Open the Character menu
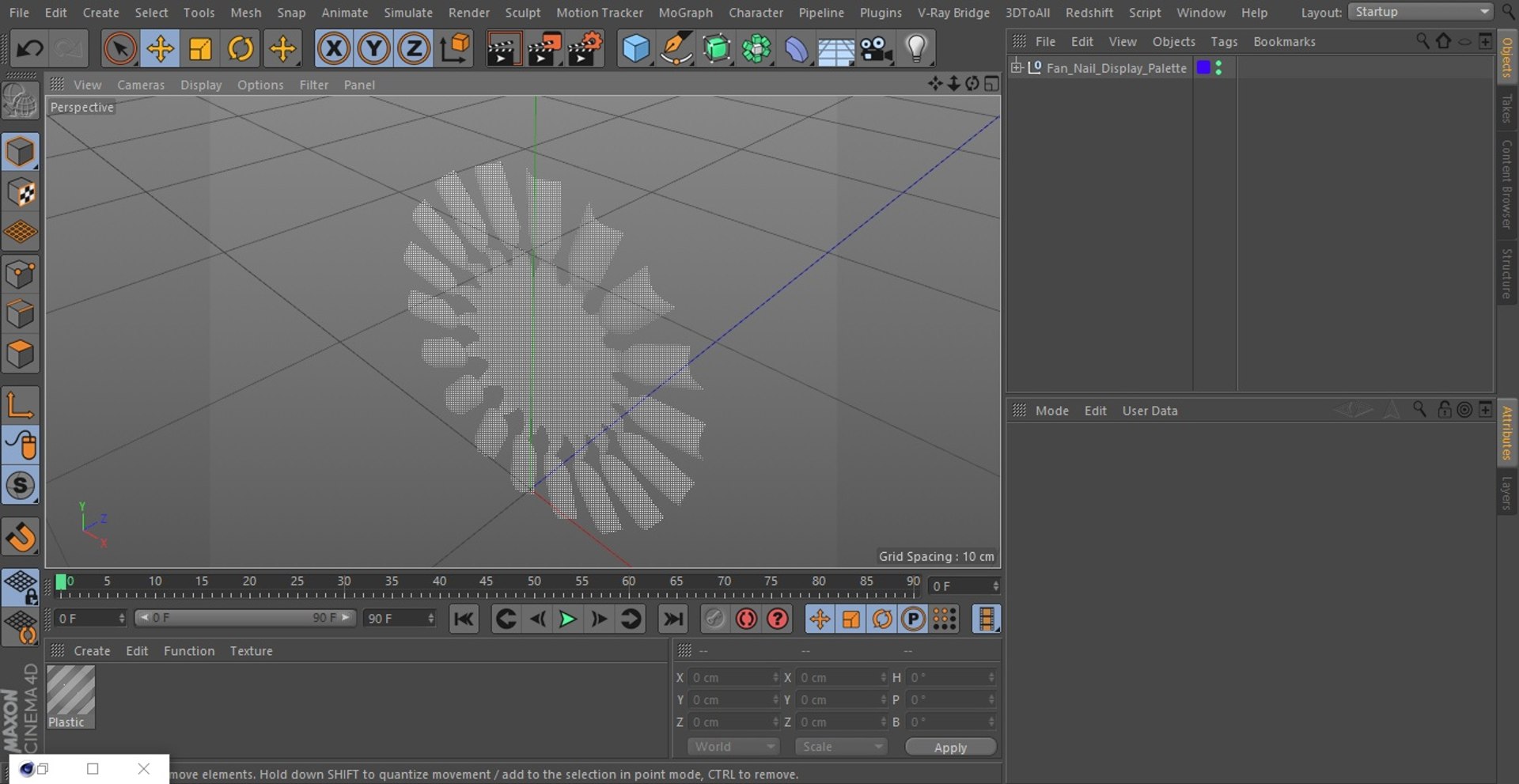The image size is (1519, 784). 756,13
